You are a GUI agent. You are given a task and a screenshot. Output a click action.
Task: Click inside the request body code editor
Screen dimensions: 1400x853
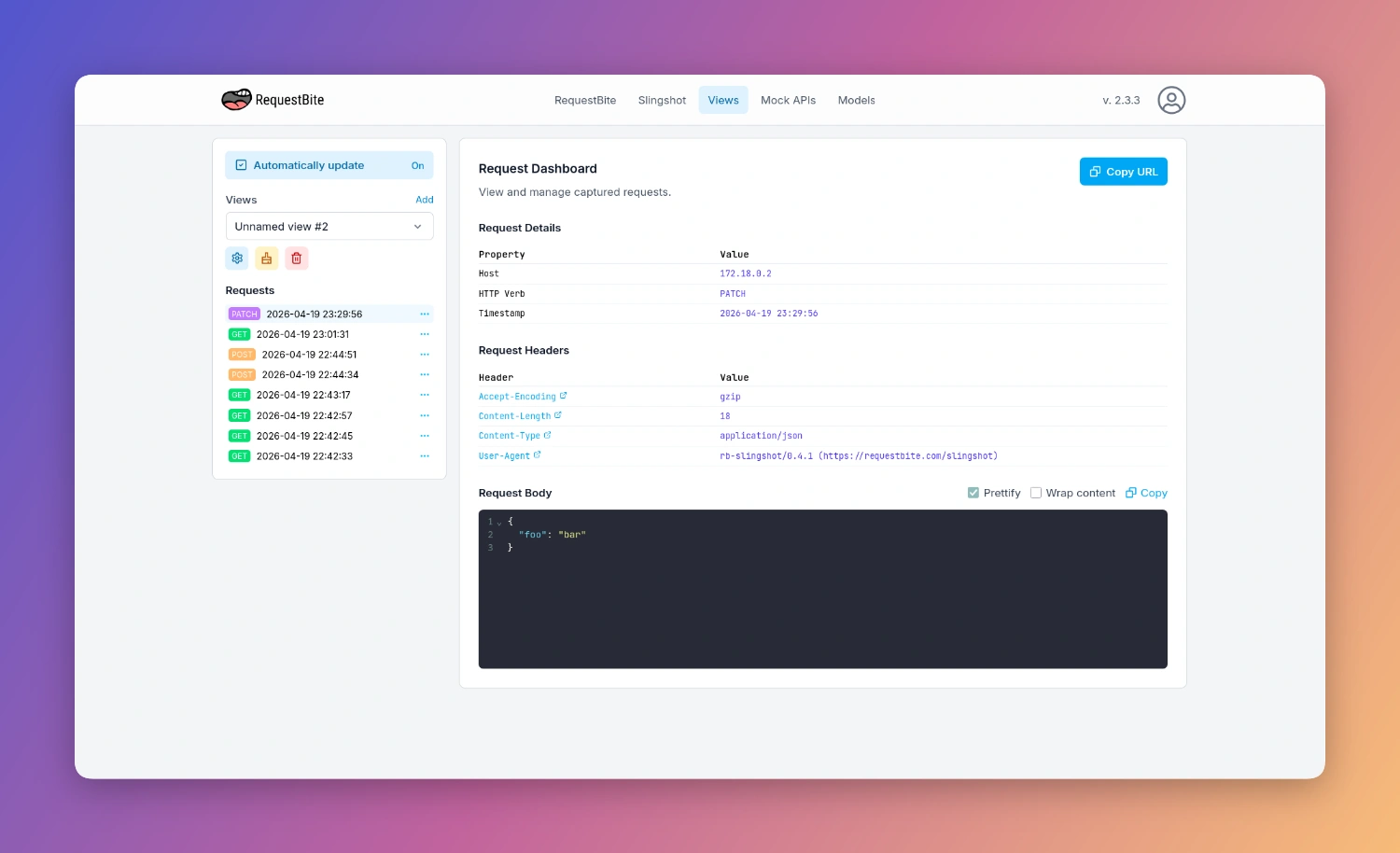coord(823,589)
